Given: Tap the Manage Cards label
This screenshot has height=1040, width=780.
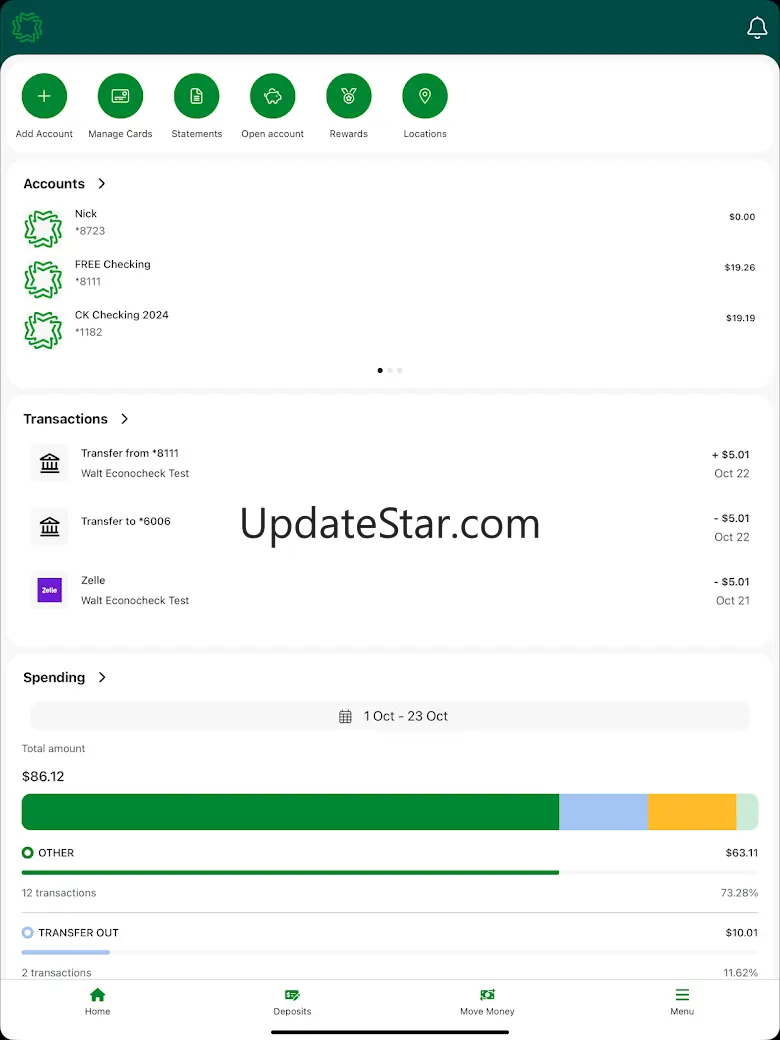Looking at the screenshot, I should pos(120,134).
